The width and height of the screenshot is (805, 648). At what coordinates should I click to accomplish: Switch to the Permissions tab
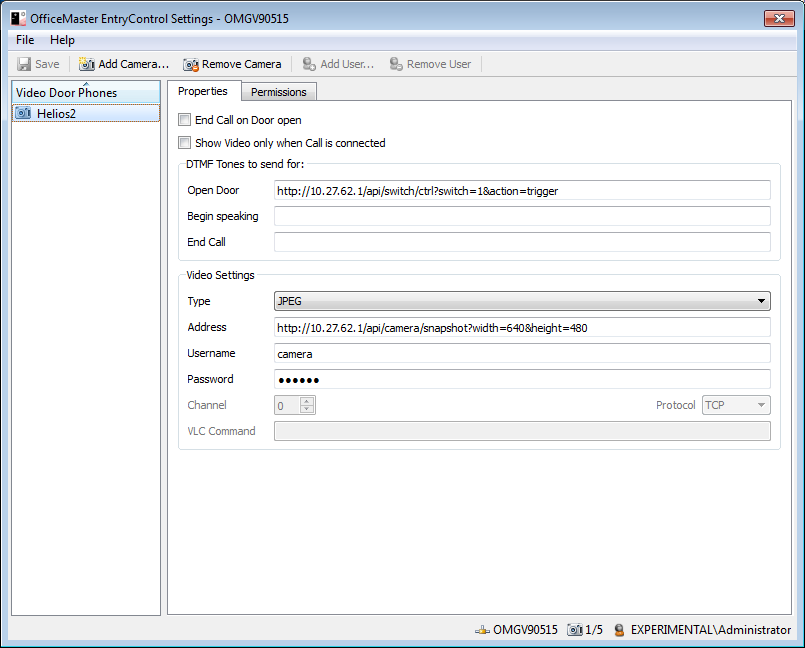[279, 92]
